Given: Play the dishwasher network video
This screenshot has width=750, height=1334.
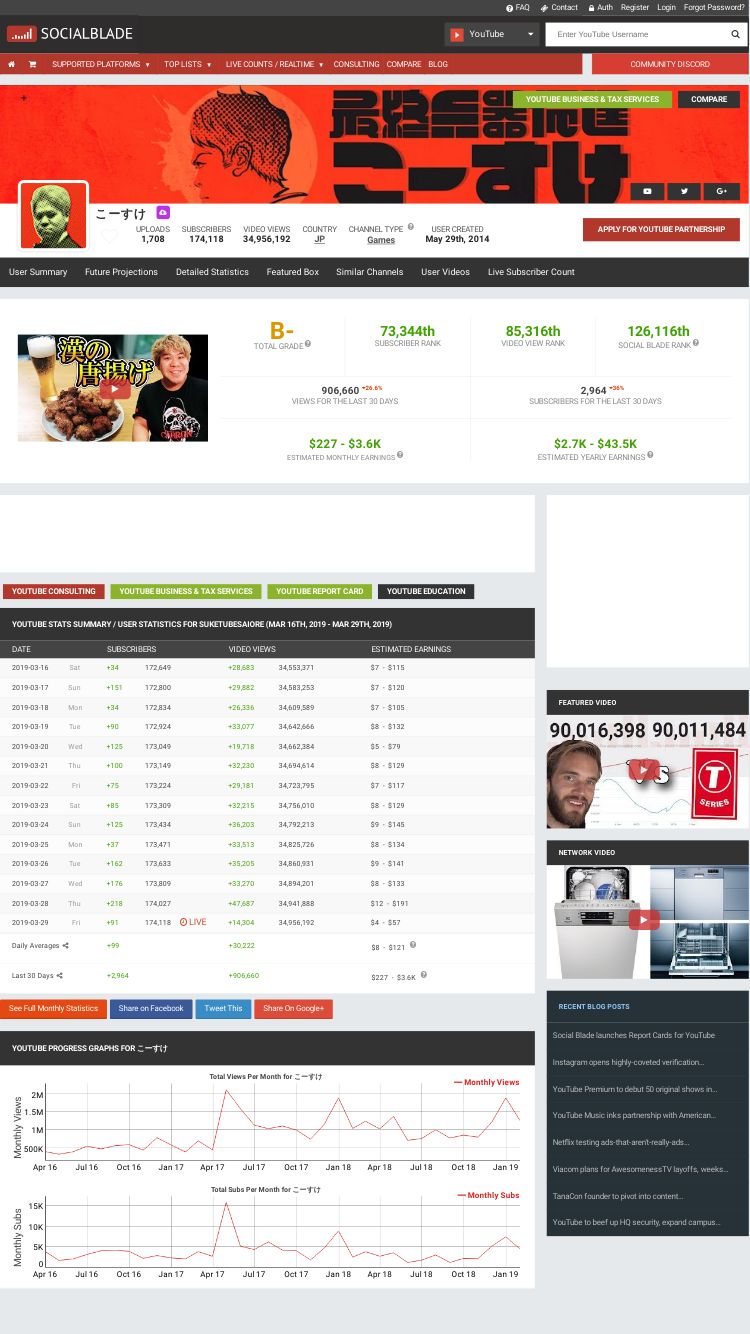Looking at the screenshot, I should click(x=644, y=920).
